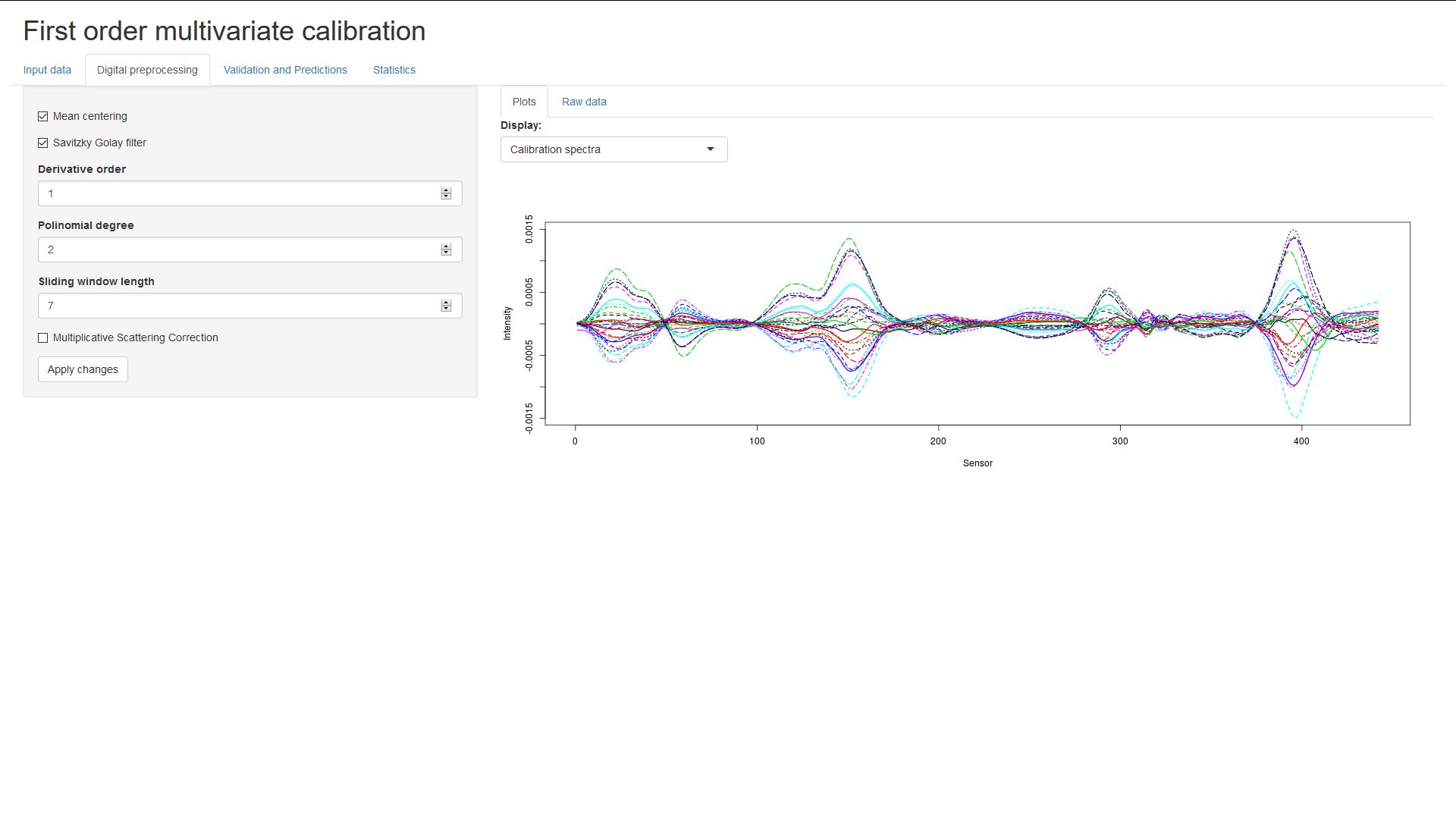Decrease Polinomial degree with down arrow
The image size is (1456, 819).
pos(446,253)
